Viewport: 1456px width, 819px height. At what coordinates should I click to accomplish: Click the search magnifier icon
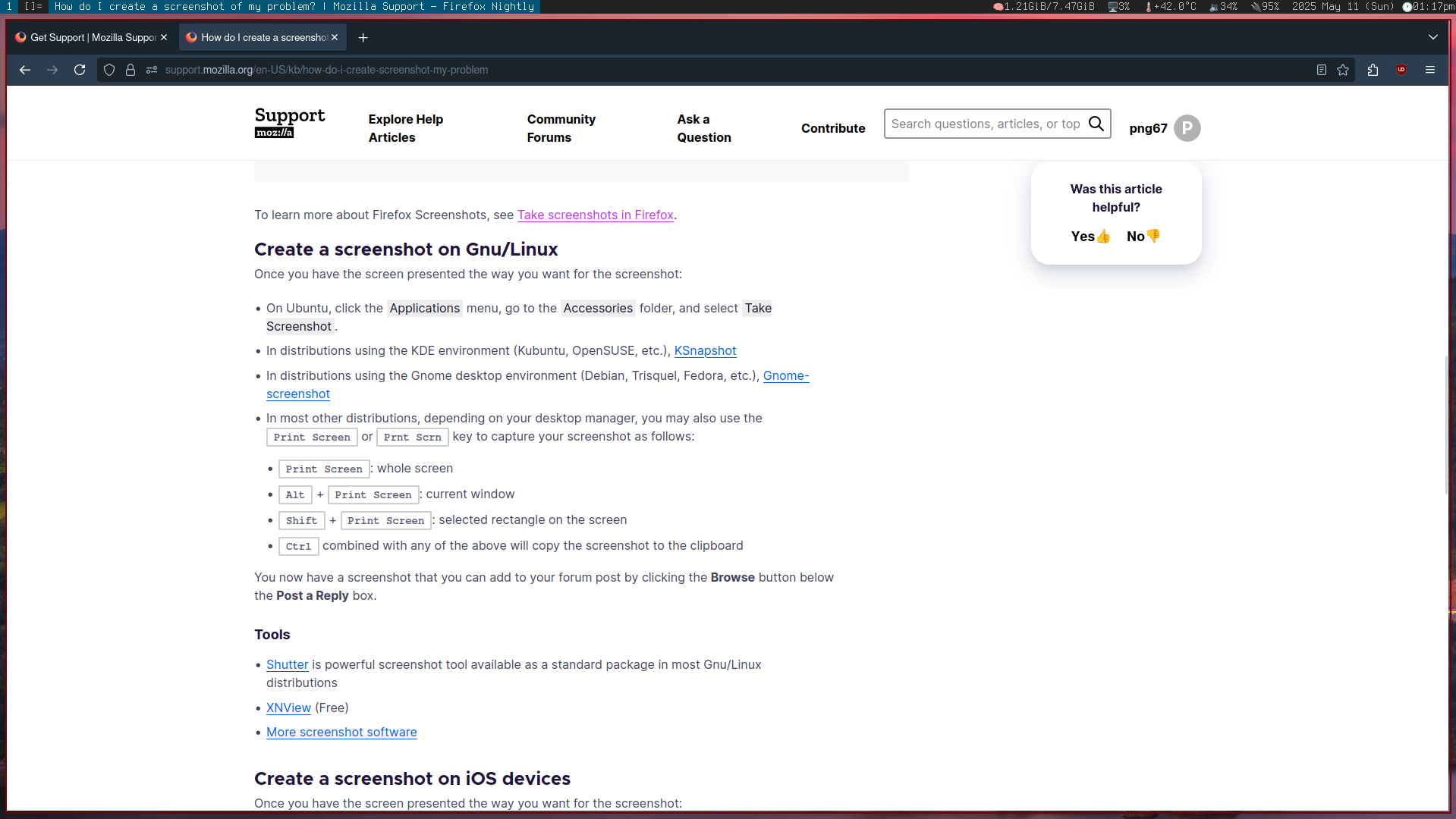1096,124
